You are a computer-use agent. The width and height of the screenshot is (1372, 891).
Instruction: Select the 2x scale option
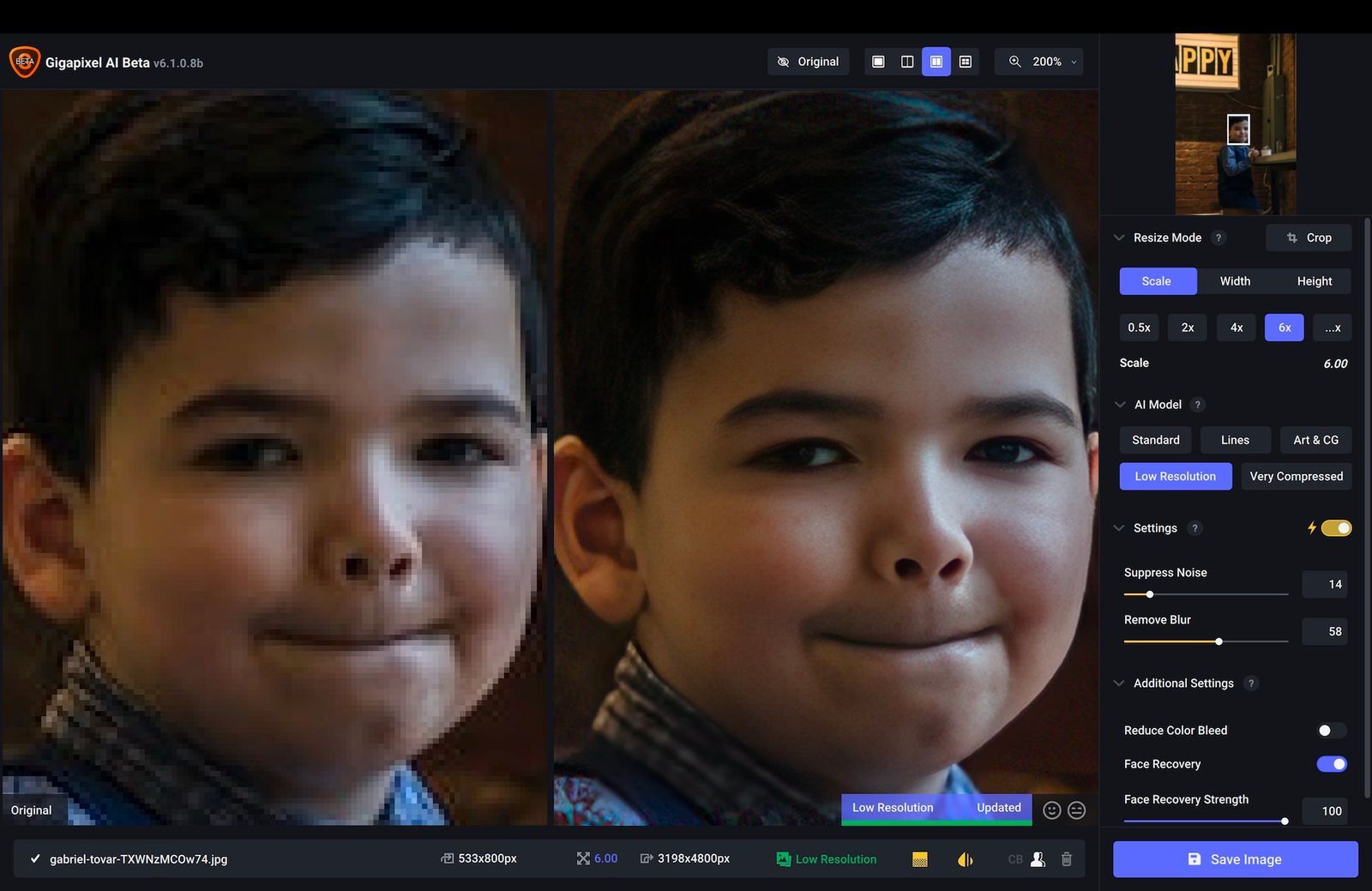tap(1187, 327)
